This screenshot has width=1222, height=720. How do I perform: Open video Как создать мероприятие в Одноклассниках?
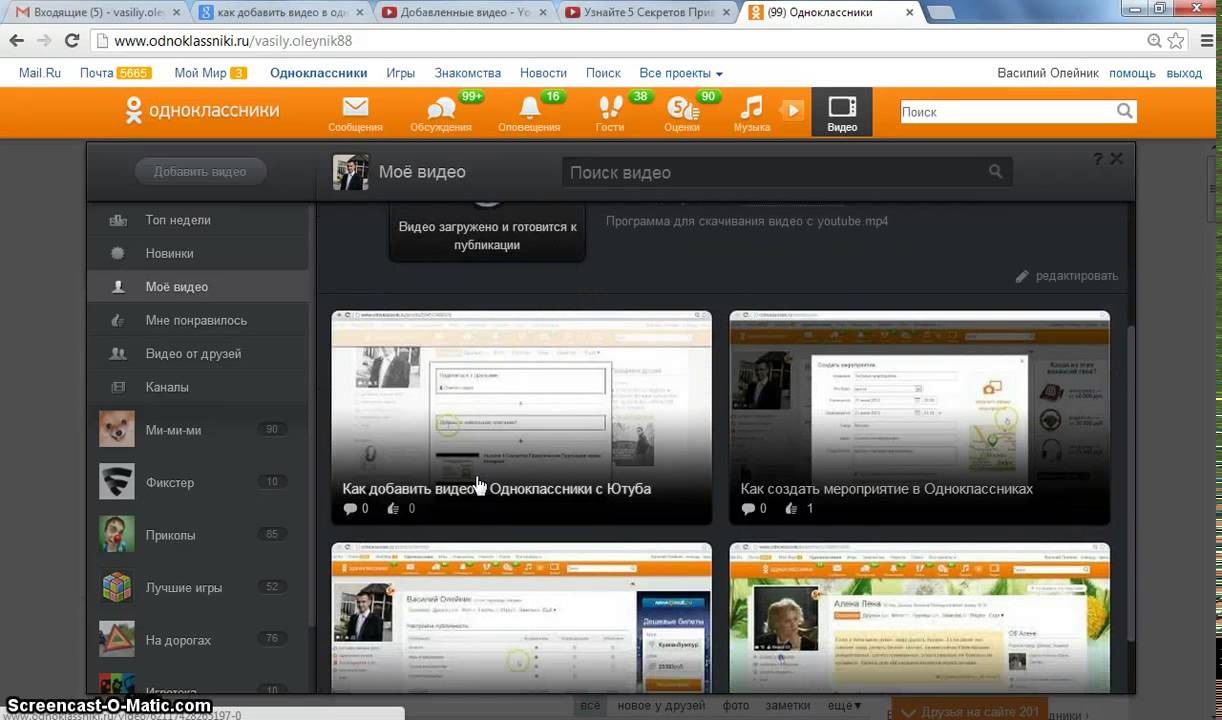pyautogui.click(x=919, y=417)
